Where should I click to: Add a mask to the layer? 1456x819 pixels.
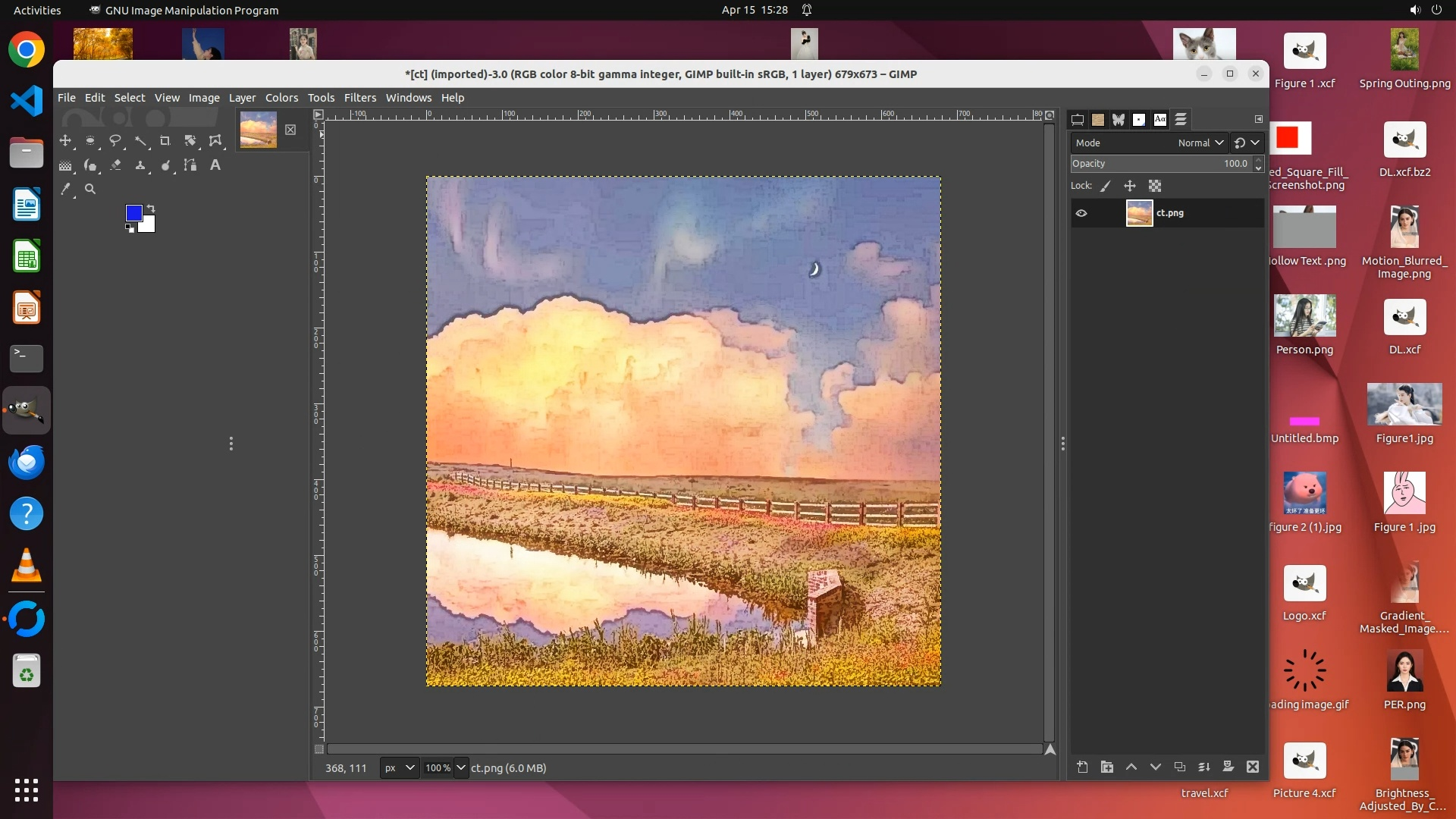(x=1228, y=767)
